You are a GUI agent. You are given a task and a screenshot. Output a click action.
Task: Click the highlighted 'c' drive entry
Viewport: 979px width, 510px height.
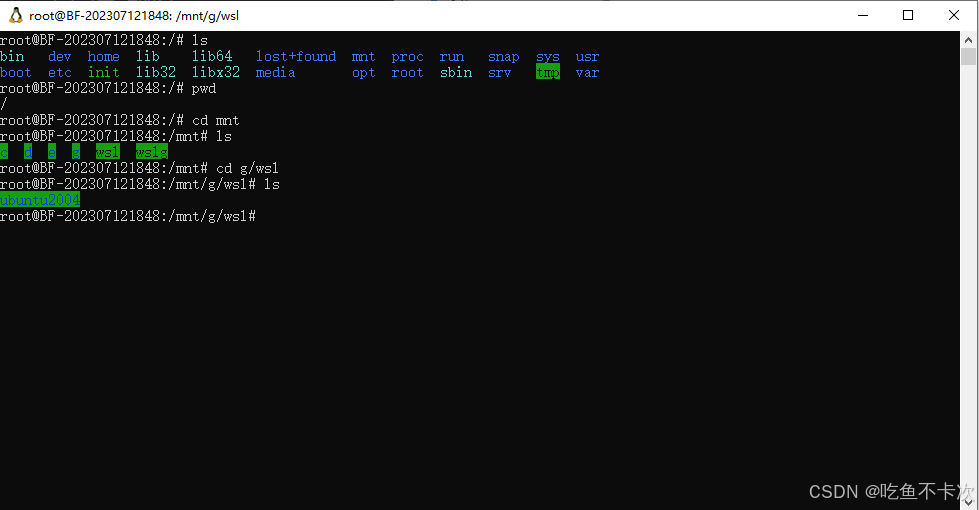(4, 152)
